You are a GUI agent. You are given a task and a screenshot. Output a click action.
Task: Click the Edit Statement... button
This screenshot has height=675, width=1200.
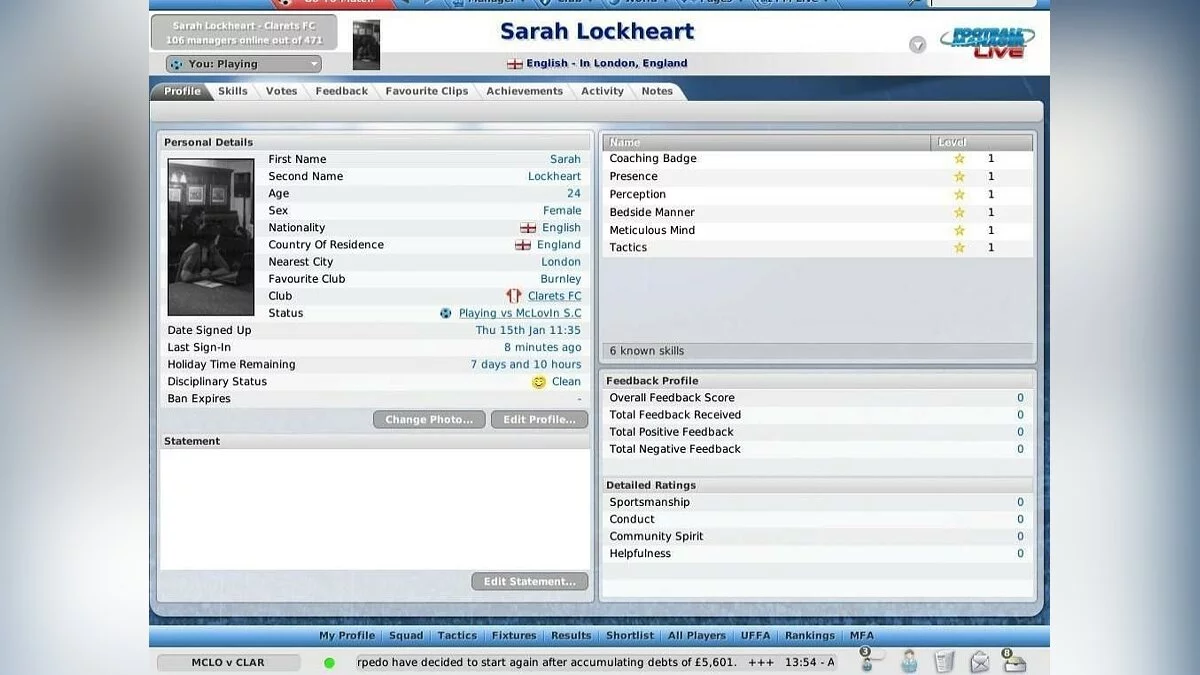(530, 582)
